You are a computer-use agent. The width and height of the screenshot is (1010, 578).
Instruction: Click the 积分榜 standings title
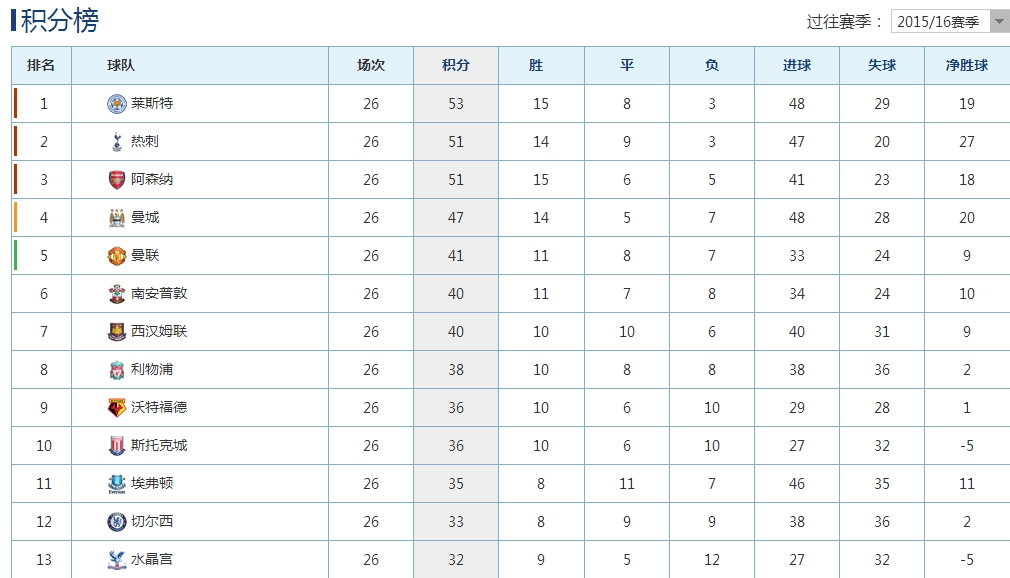coord(60,20)
